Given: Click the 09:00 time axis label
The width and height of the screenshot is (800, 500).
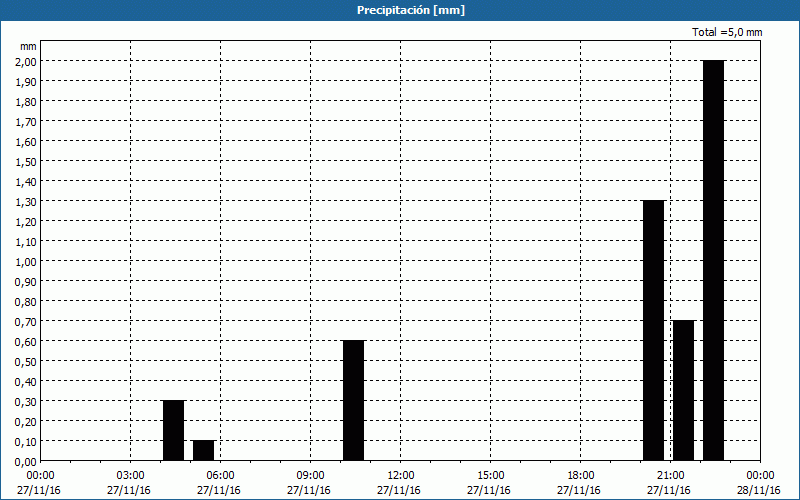Looking at the screenshot, I should click(x=310, y=476).
